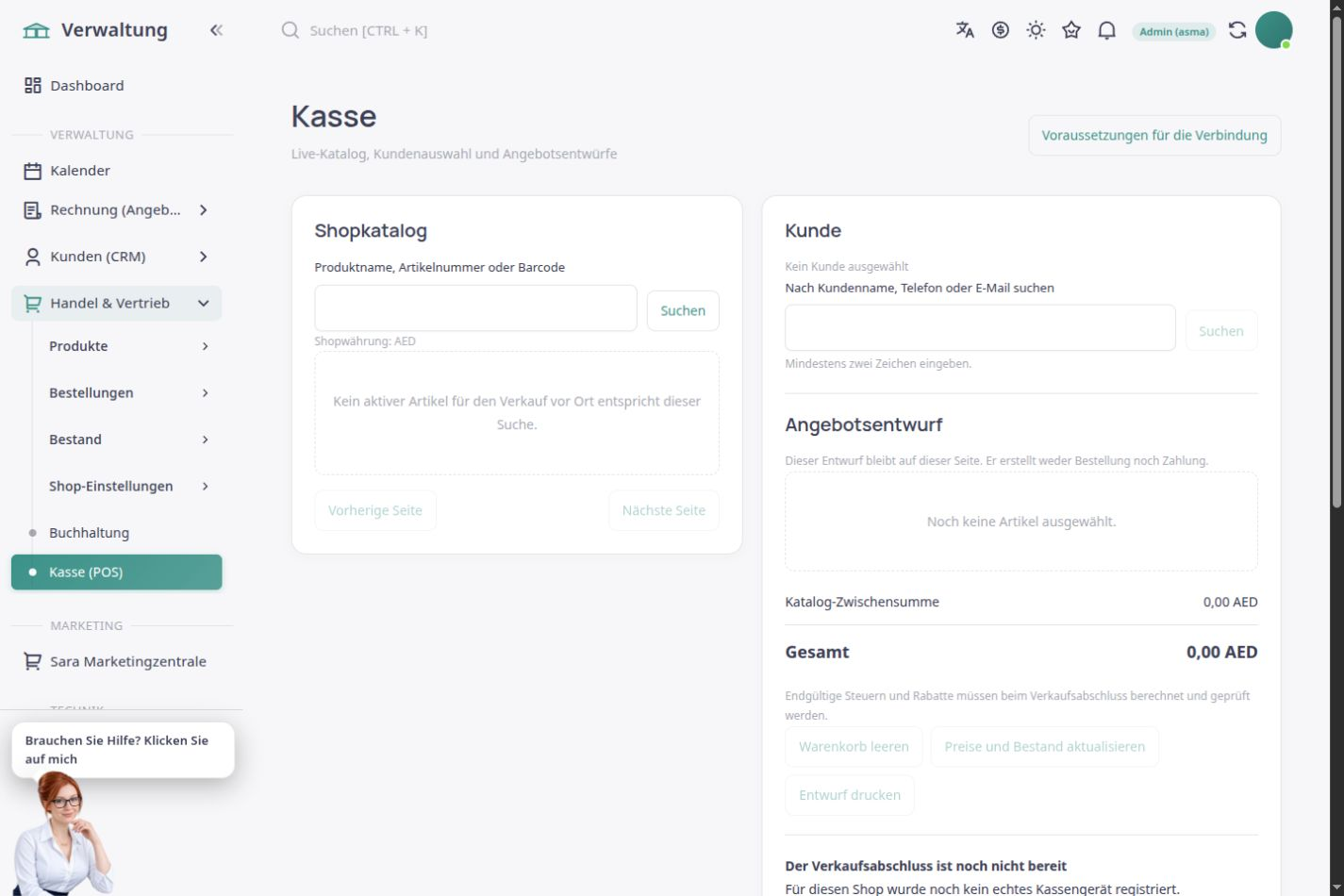The width and height of the screenshot is (1344, 896).
Task: Expand the Produkte submenu chevron
Action: point(205,346)
